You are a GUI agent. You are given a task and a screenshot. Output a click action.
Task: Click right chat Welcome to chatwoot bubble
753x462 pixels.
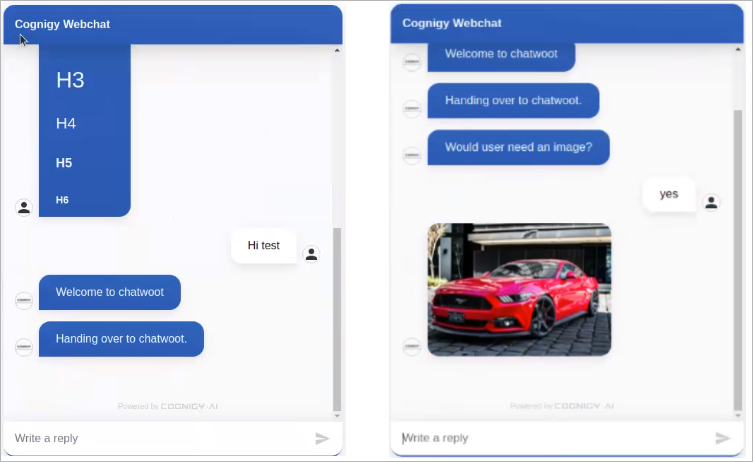tap(501, 57)
